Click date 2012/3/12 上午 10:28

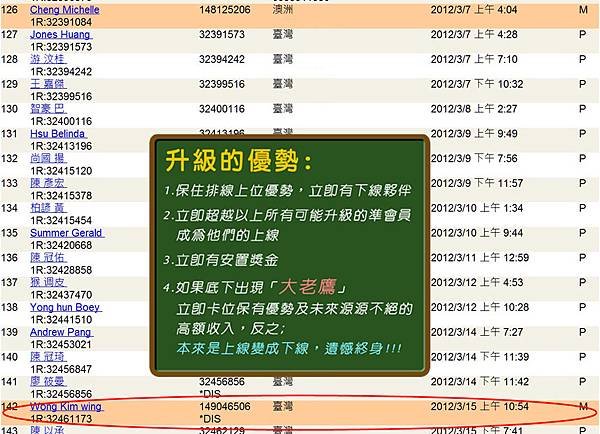coord(480,307)
